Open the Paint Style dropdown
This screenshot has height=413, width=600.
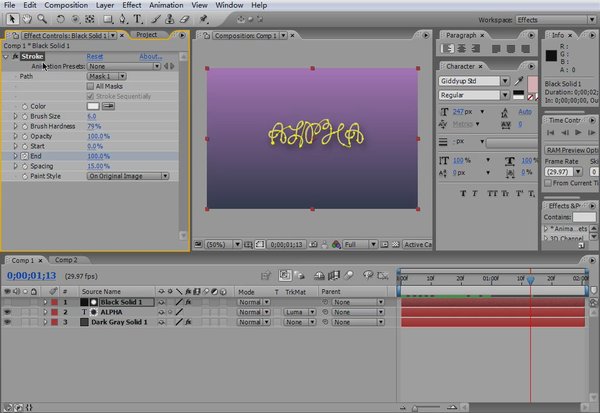127,176
